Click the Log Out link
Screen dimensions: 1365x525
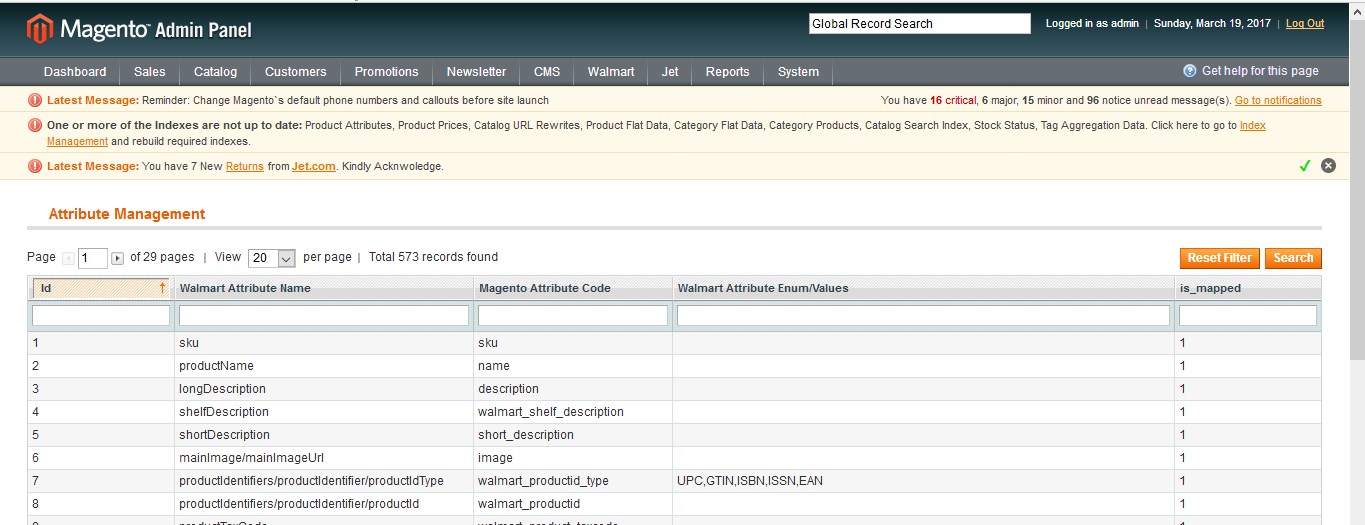(x=1305, y=23)
